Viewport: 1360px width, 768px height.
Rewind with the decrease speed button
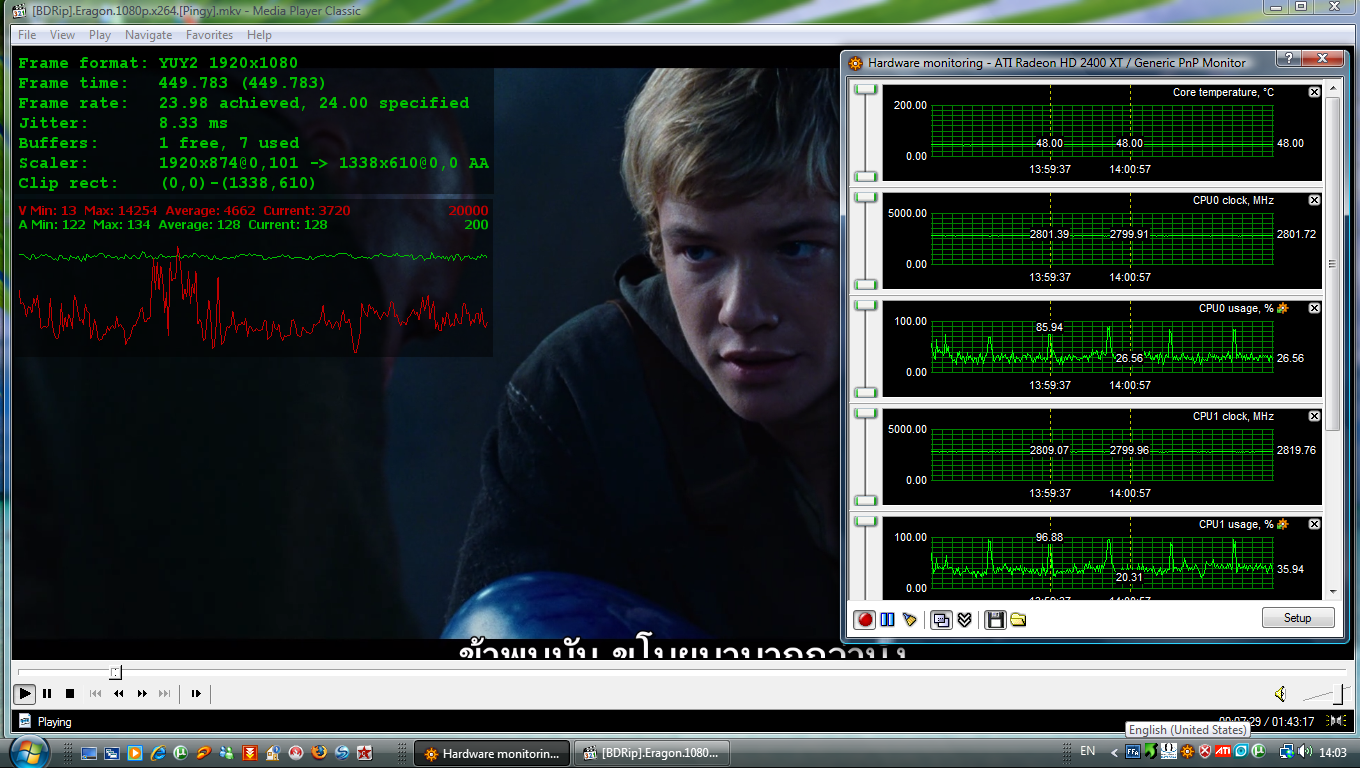tap(119, 693)
